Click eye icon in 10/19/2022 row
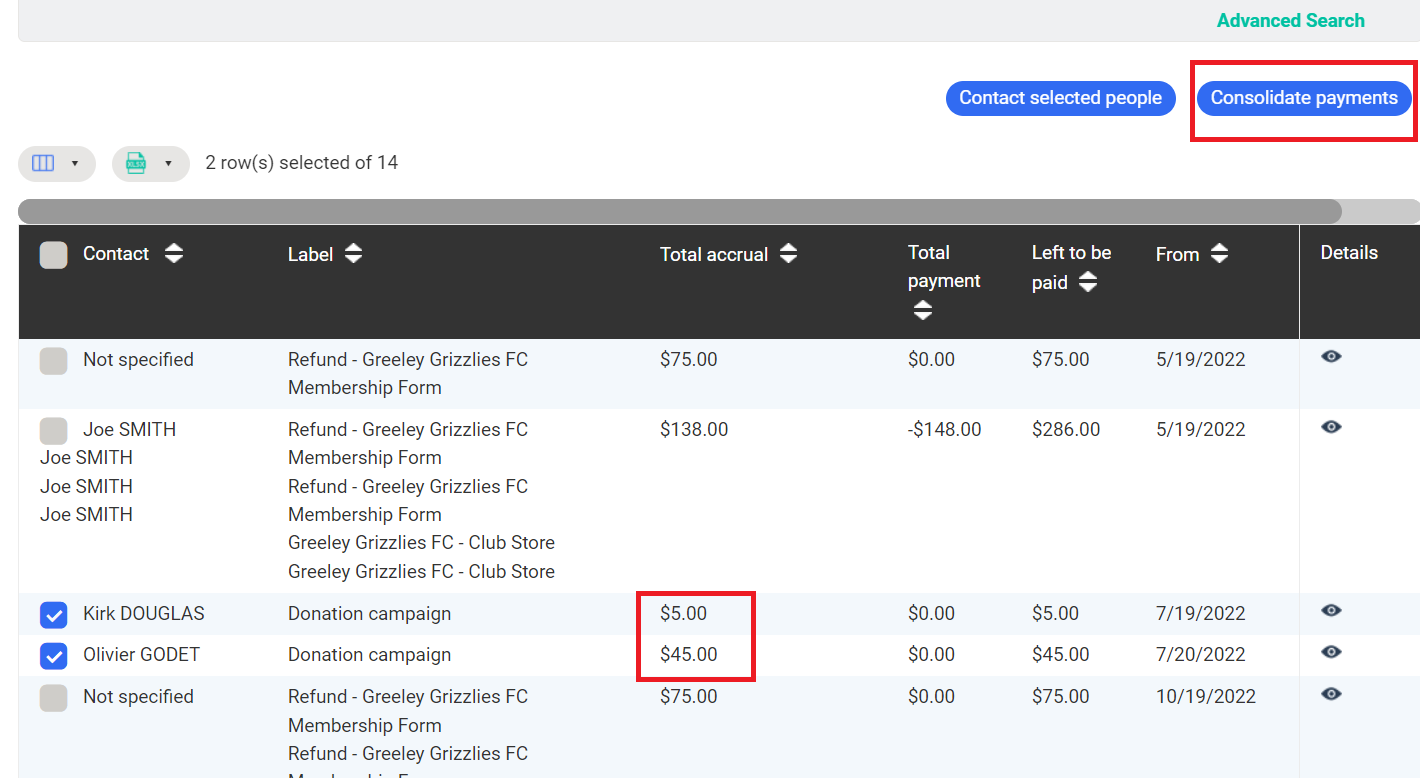1420x778 pixels. click(x=1330, y=694)
